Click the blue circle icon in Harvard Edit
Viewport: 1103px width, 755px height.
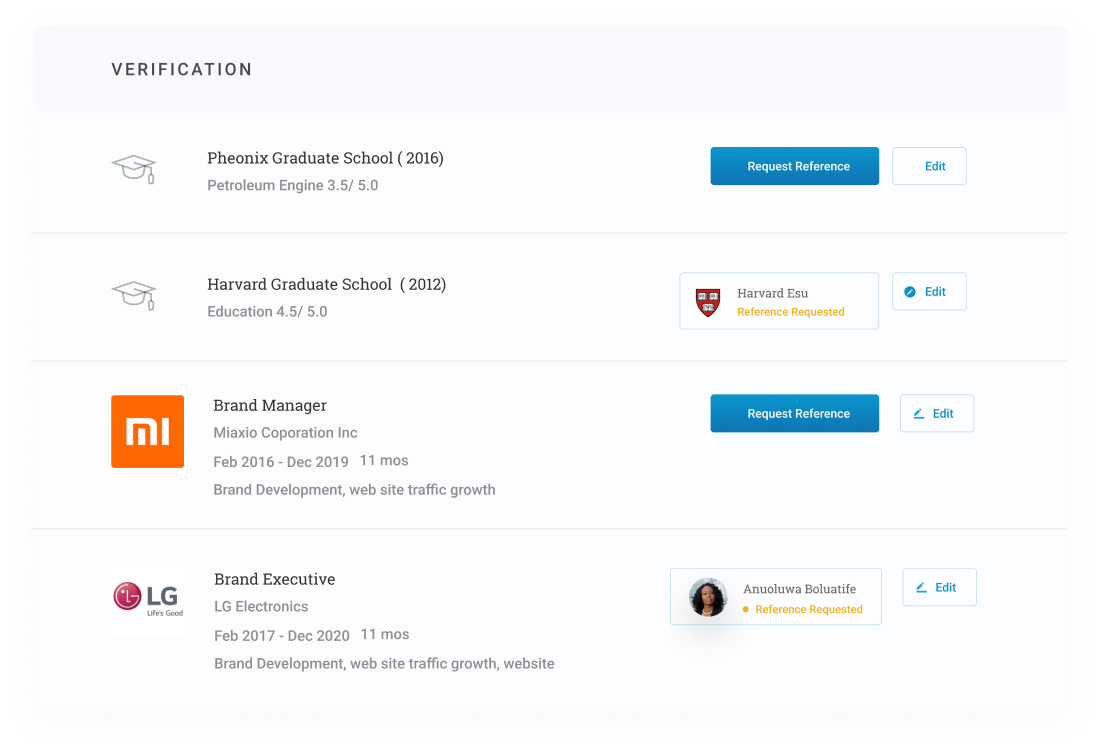click(x=910, y=292)
